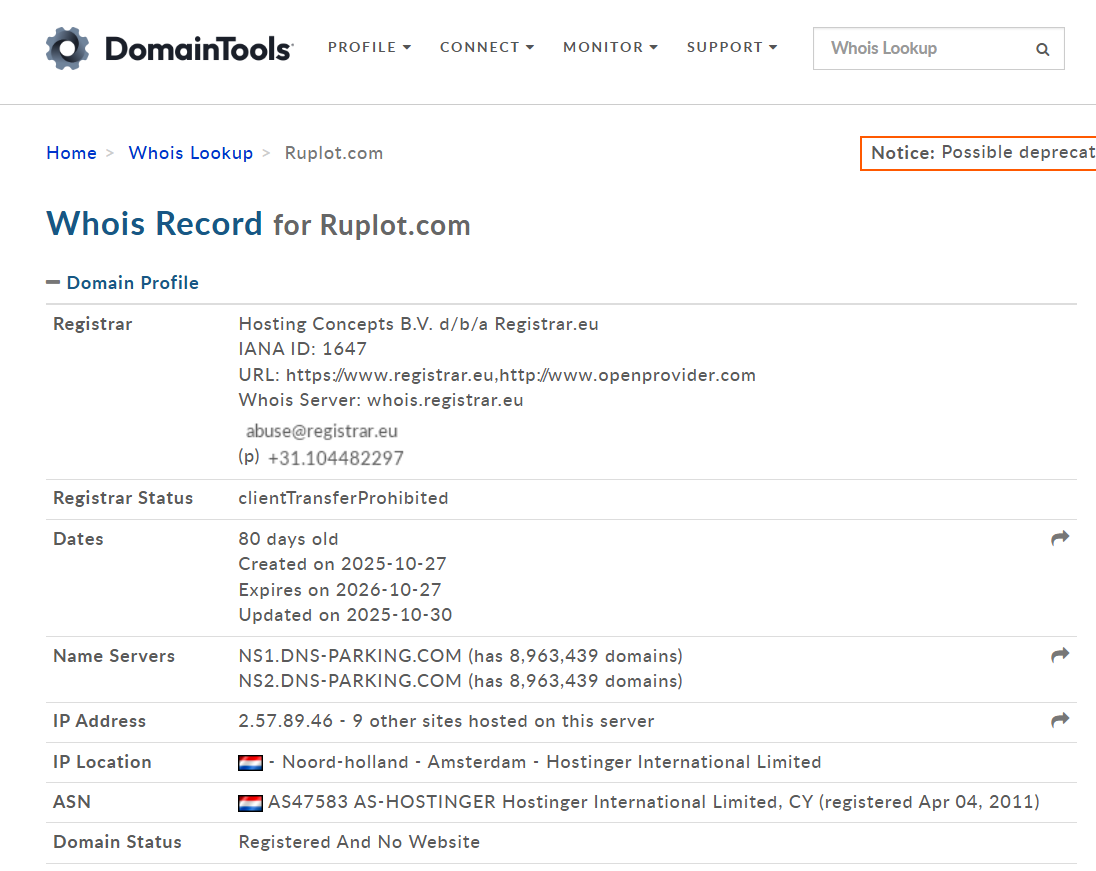Click share arrow in Dates row
The width and height of the screenshot is (1096, 871).
1060,538
